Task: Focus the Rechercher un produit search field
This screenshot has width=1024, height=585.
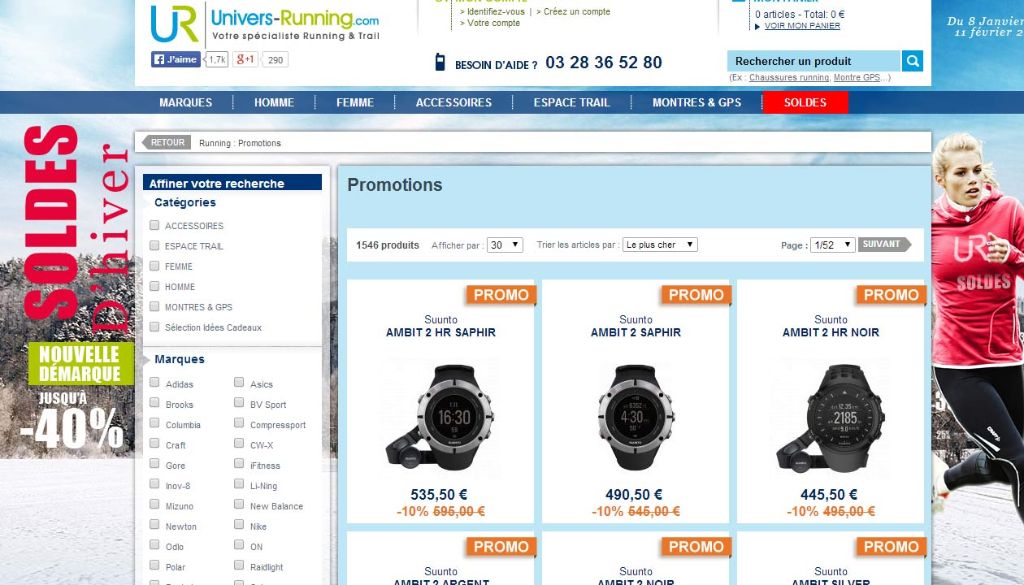Action: 814,61
